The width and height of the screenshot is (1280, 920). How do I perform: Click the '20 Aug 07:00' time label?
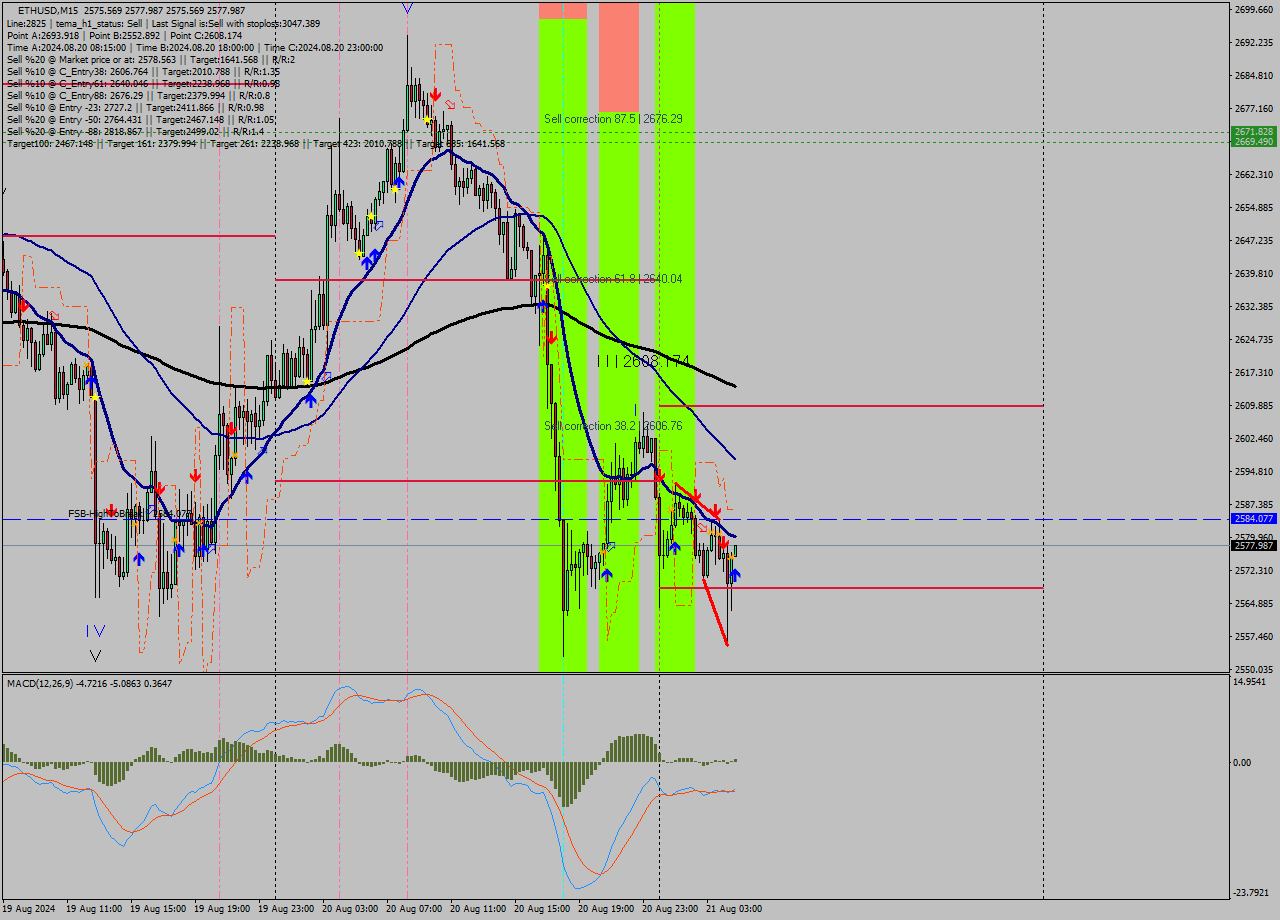(x=414, y=909)
